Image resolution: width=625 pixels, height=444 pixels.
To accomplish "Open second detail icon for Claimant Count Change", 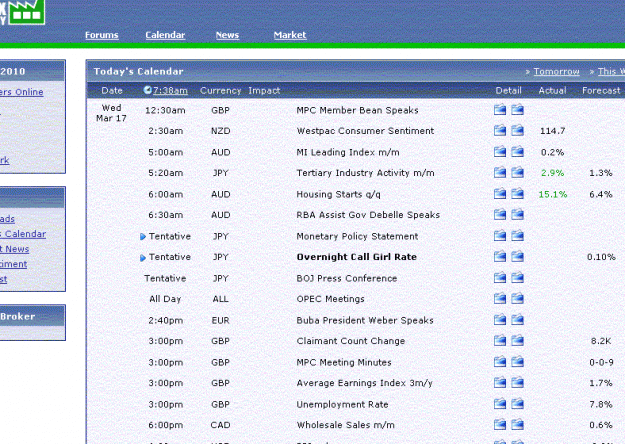I will [517, 340].
